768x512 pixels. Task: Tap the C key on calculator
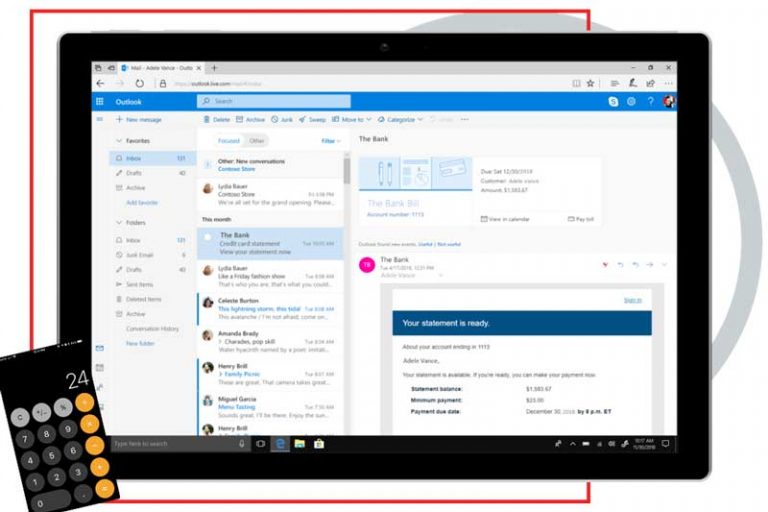pyautogui.click(x=20, y=418)
